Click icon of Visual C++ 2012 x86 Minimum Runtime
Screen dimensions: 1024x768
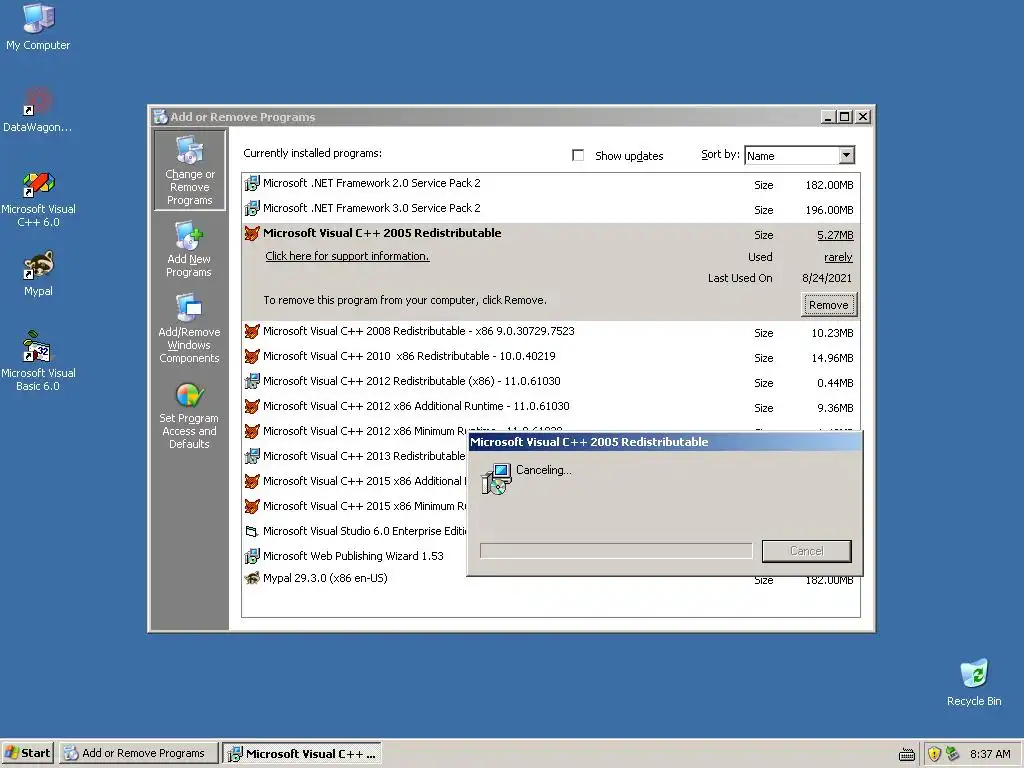[252, 431]
